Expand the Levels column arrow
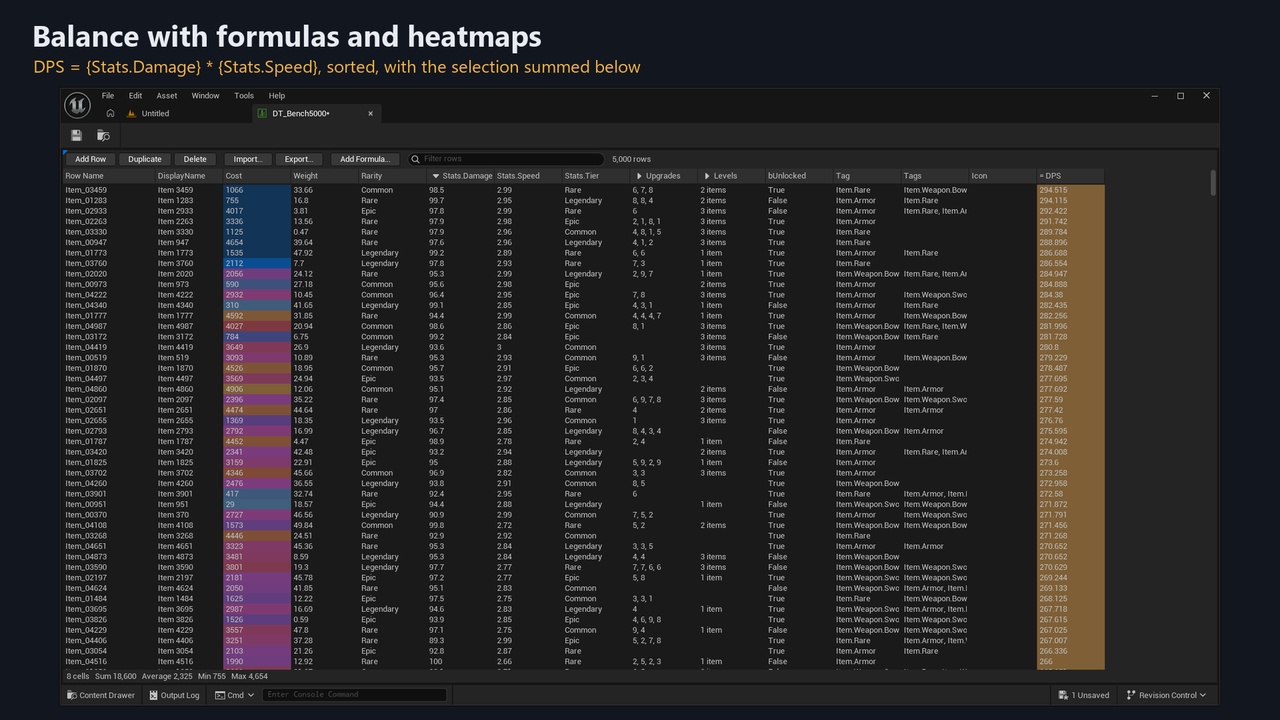The width and height of the screenshot is (1280, 720). 707,176
